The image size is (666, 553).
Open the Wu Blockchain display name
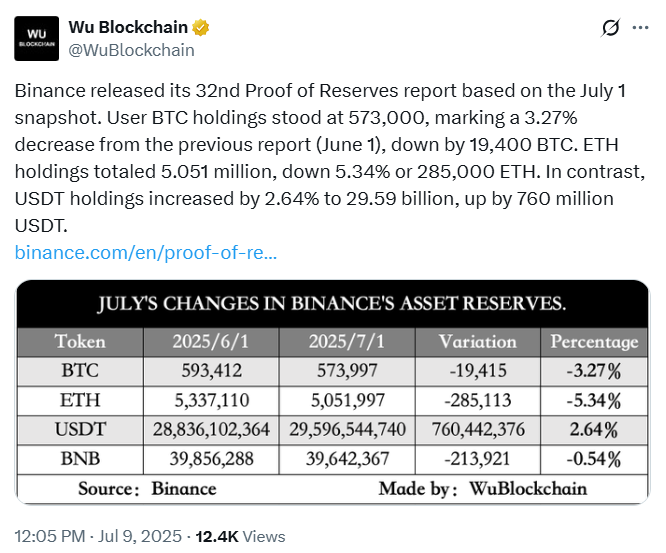131,27
